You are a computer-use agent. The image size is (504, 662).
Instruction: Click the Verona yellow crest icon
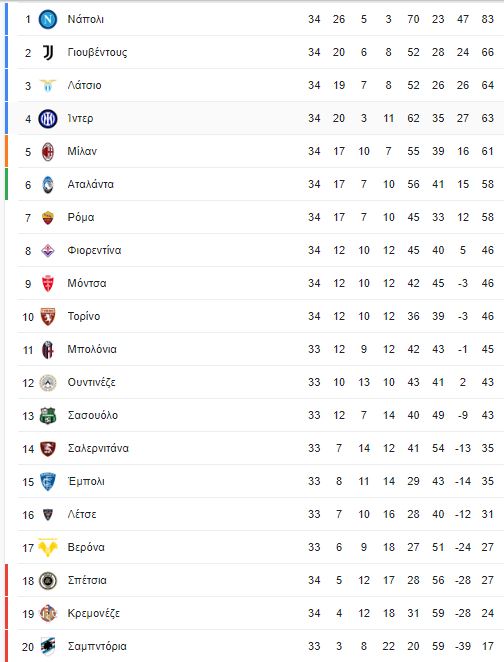[x=48, y=548]
